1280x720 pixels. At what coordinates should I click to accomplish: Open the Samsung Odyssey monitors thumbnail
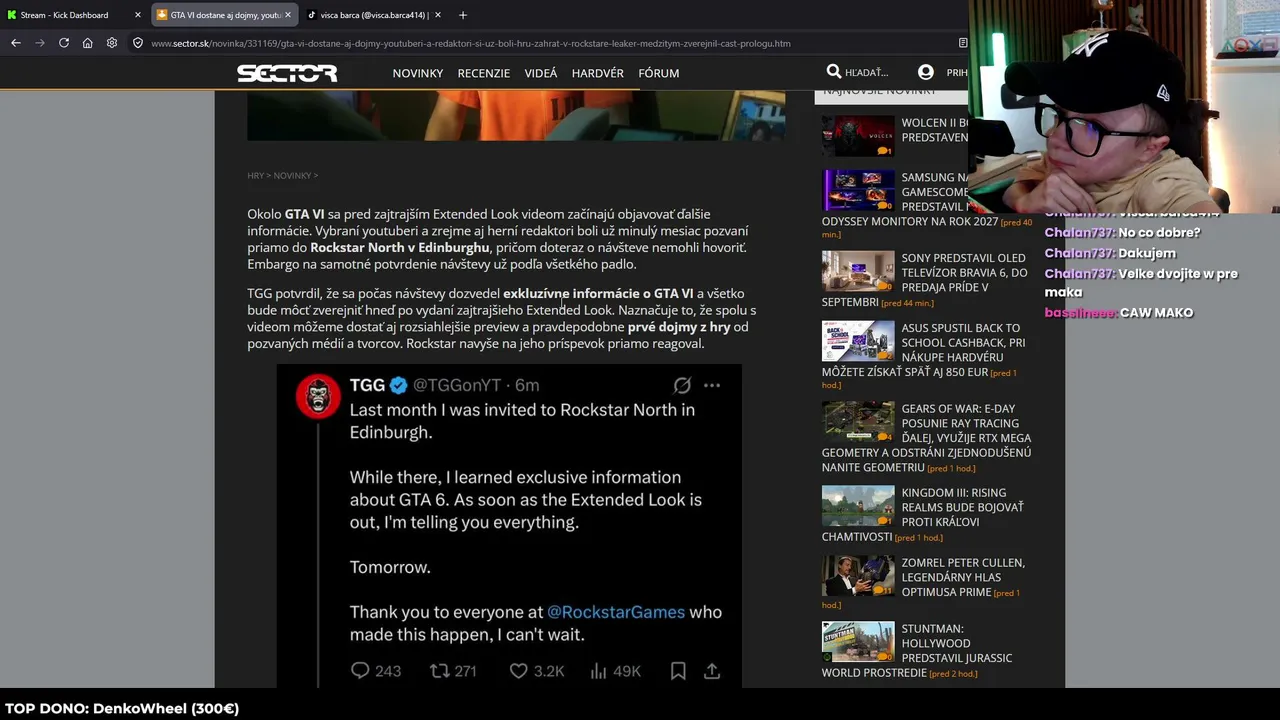coord(858,191)
